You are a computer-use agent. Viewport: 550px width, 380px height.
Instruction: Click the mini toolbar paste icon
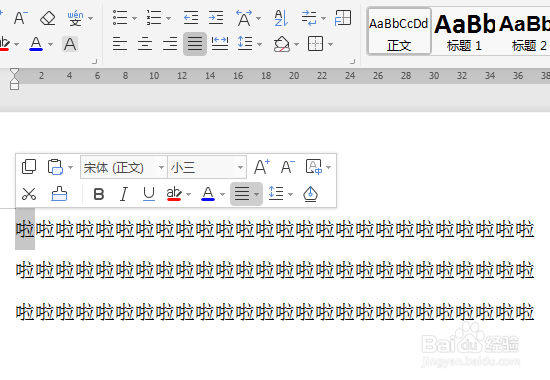55,167
